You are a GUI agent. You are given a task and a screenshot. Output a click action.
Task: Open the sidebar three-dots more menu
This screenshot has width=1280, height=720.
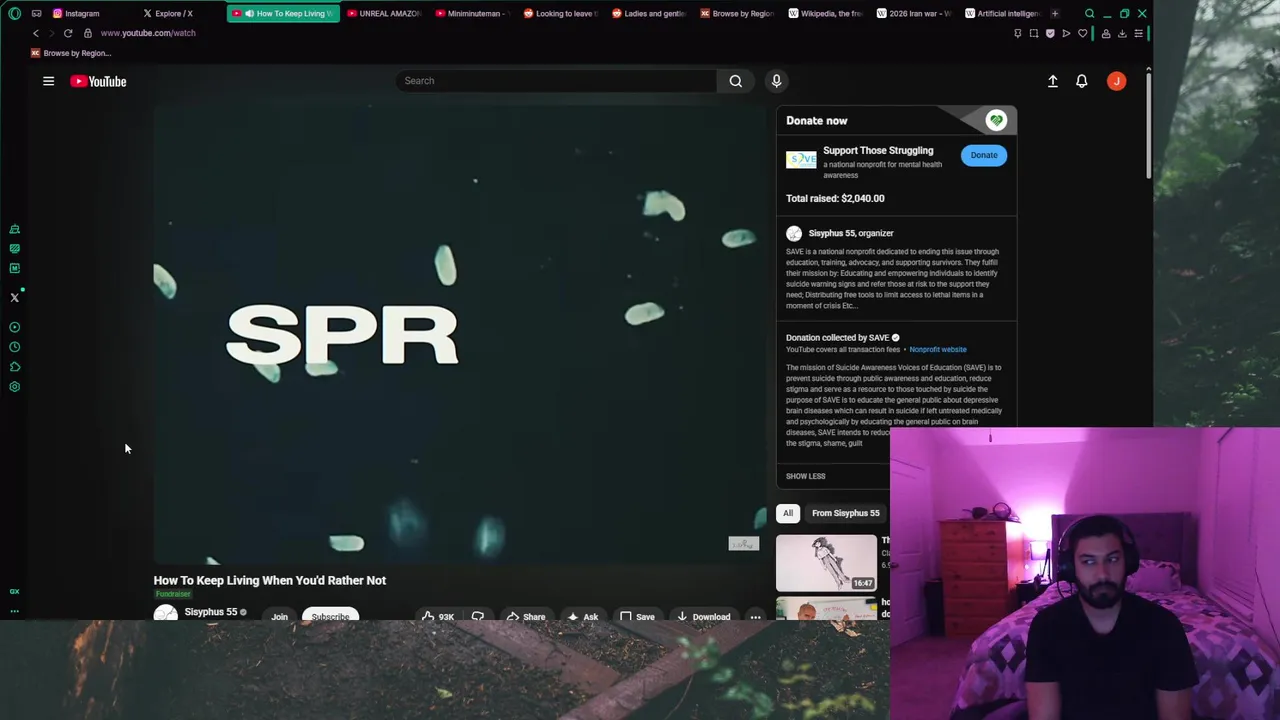[14, 610]
